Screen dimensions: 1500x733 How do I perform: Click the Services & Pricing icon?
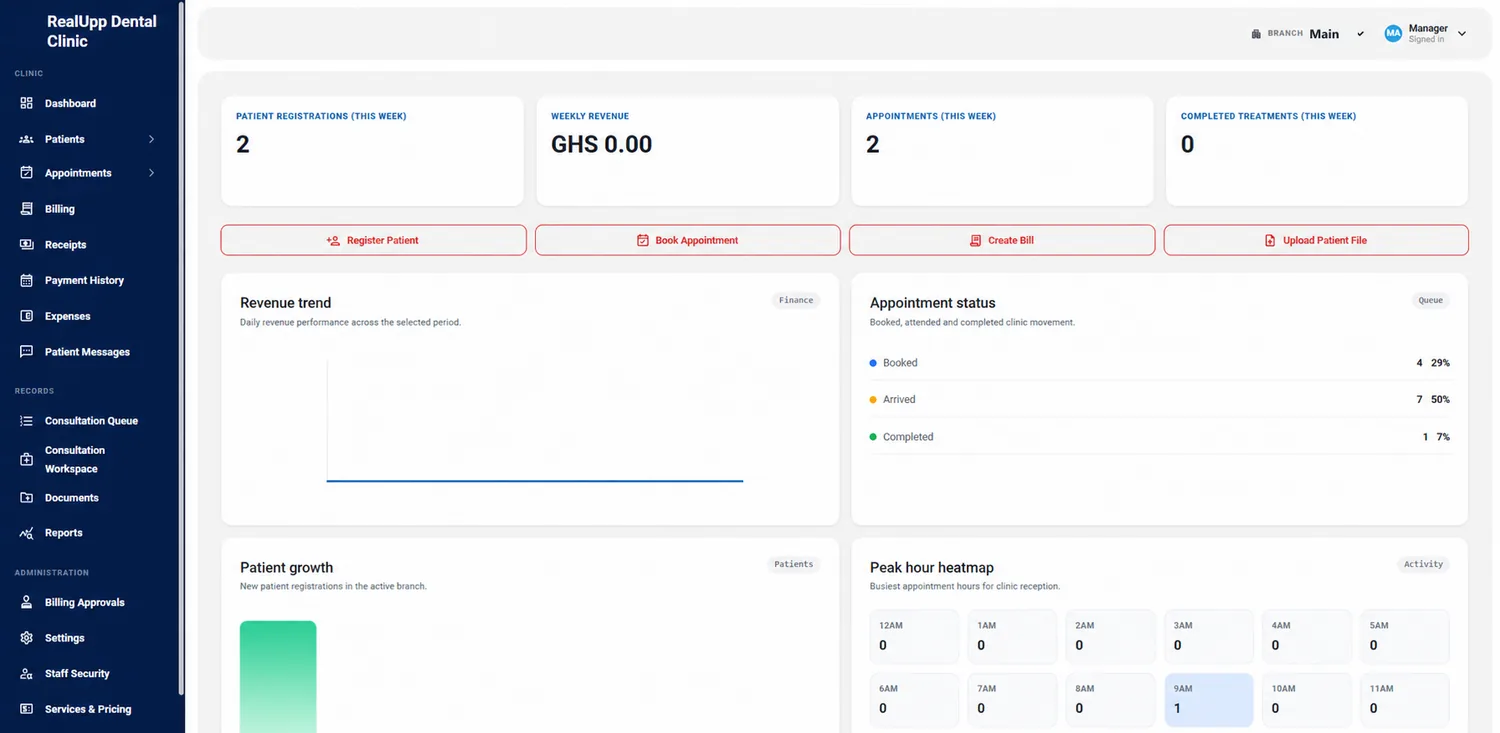point(27,709)
